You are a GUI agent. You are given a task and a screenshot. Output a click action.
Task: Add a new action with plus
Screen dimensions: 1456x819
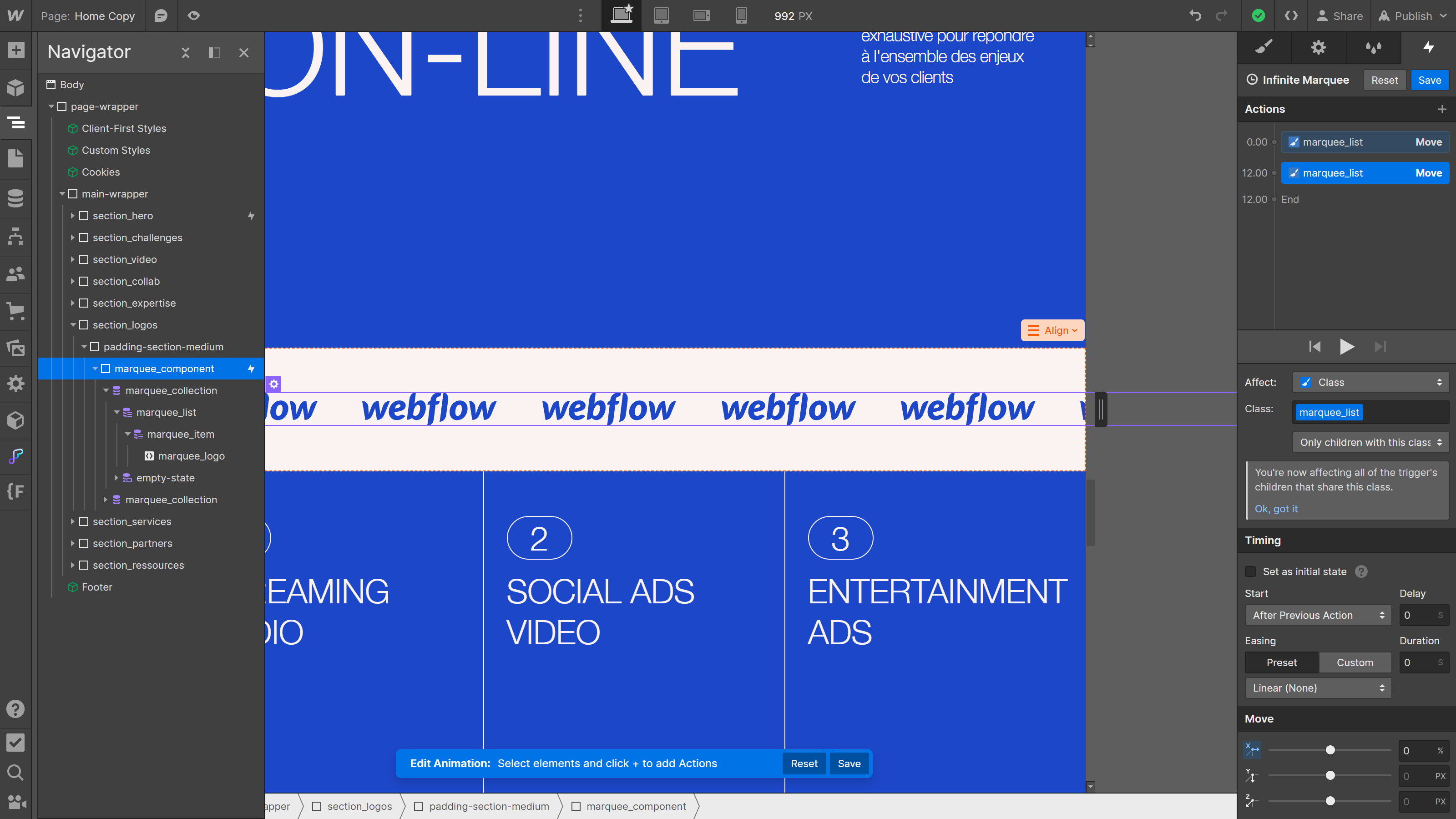(x=1442, y=109)
